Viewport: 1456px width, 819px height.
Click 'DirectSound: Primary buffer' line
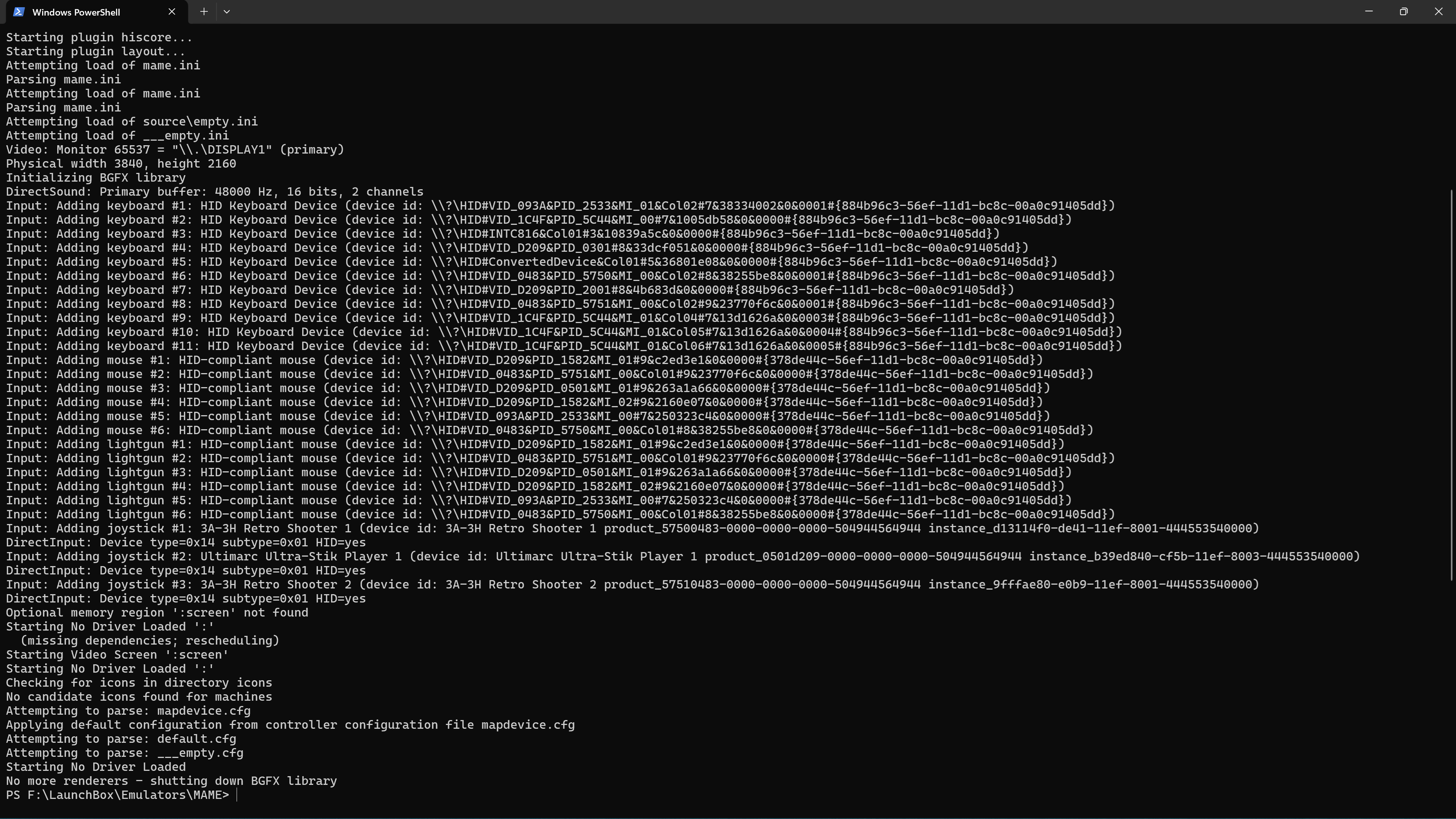215,191
